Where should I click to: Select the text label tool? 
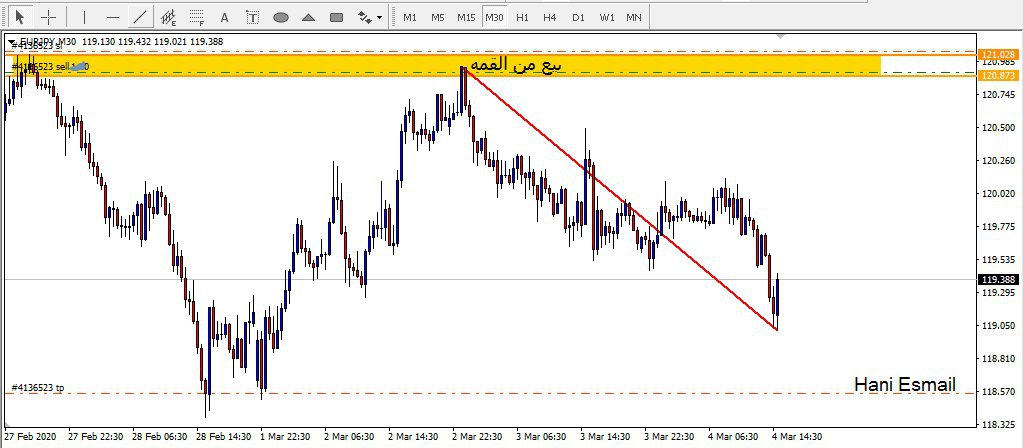pos(252,17)
